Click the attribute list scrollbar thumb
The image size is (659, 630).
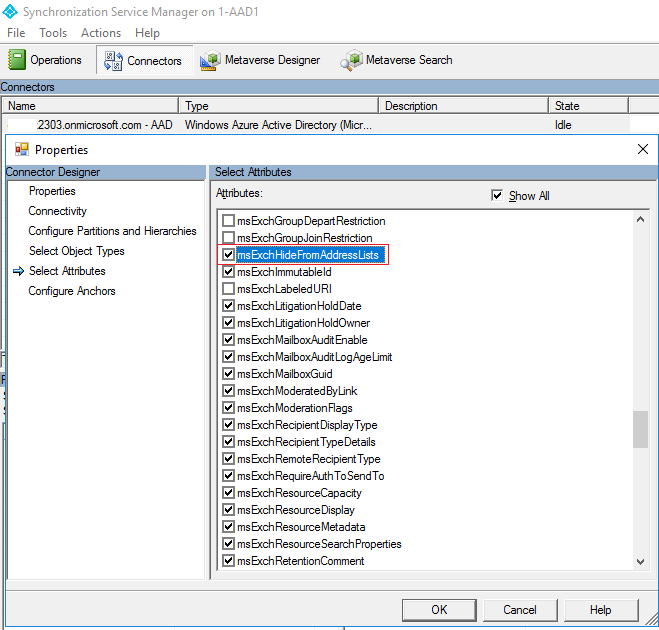(x=641, y=429)
